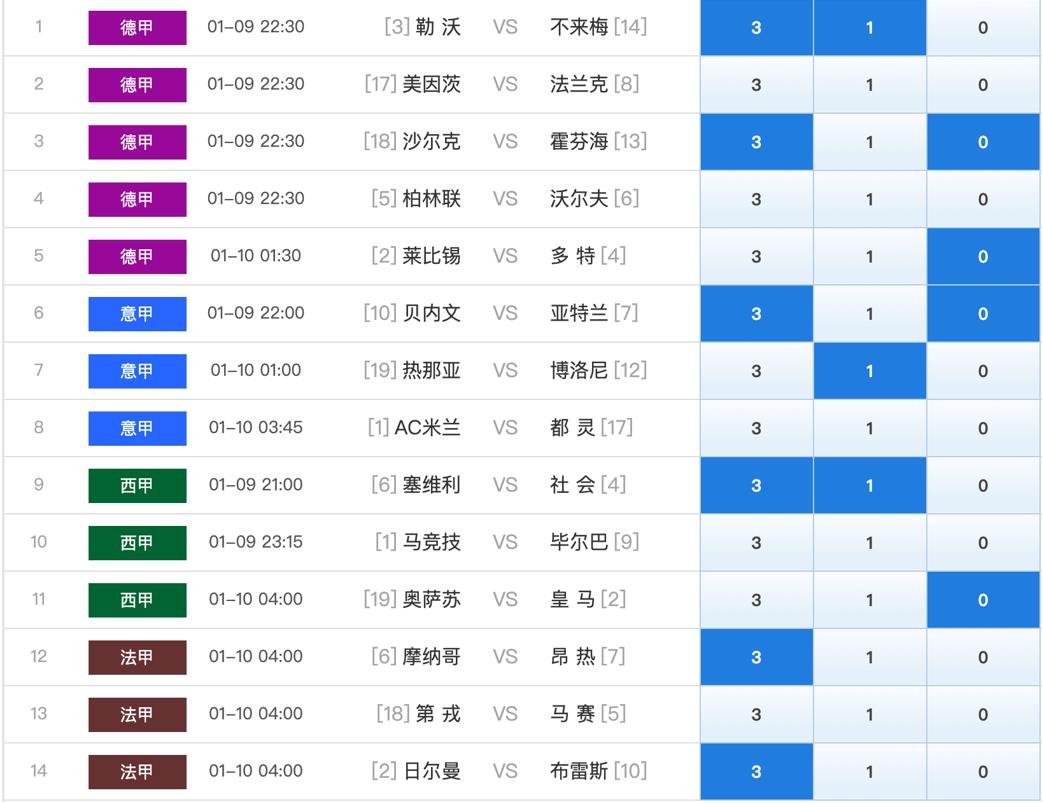
Task: Select the 3 option for AC米兰 vs 都灵
Action: click(x=756, y=428)
